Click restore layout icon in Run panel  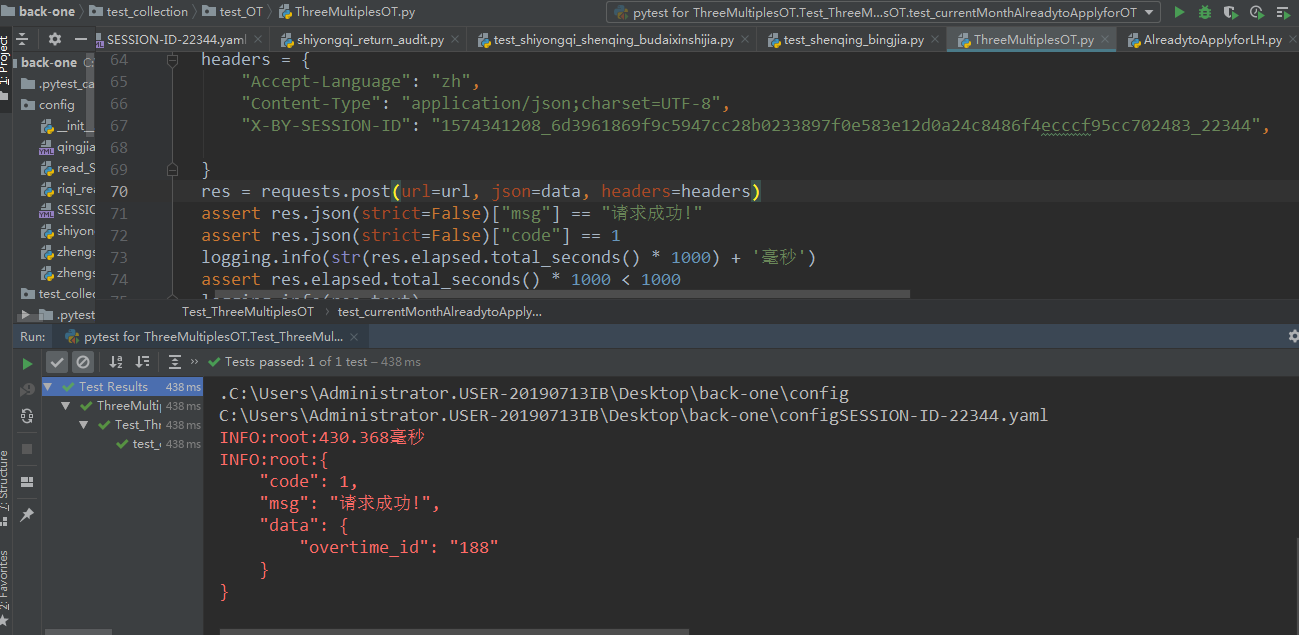[27, 481]
